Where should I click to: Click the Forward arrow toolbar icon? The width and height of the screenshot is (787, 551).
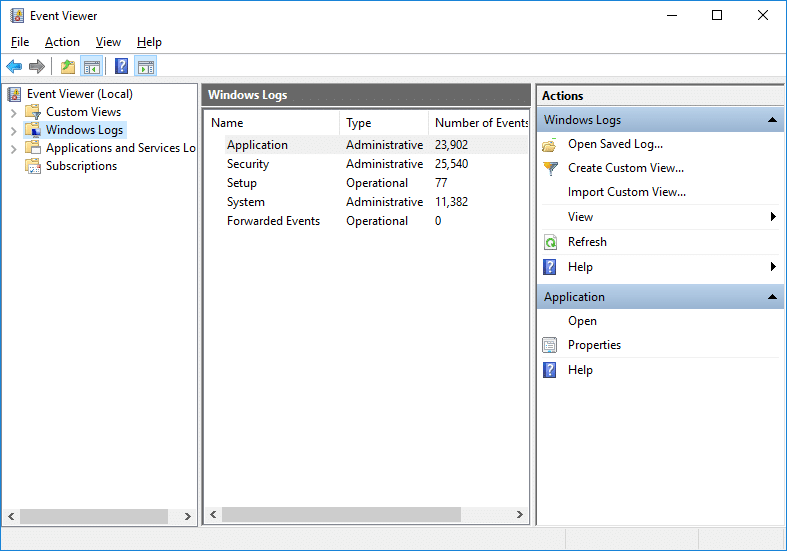coord(37,67)
